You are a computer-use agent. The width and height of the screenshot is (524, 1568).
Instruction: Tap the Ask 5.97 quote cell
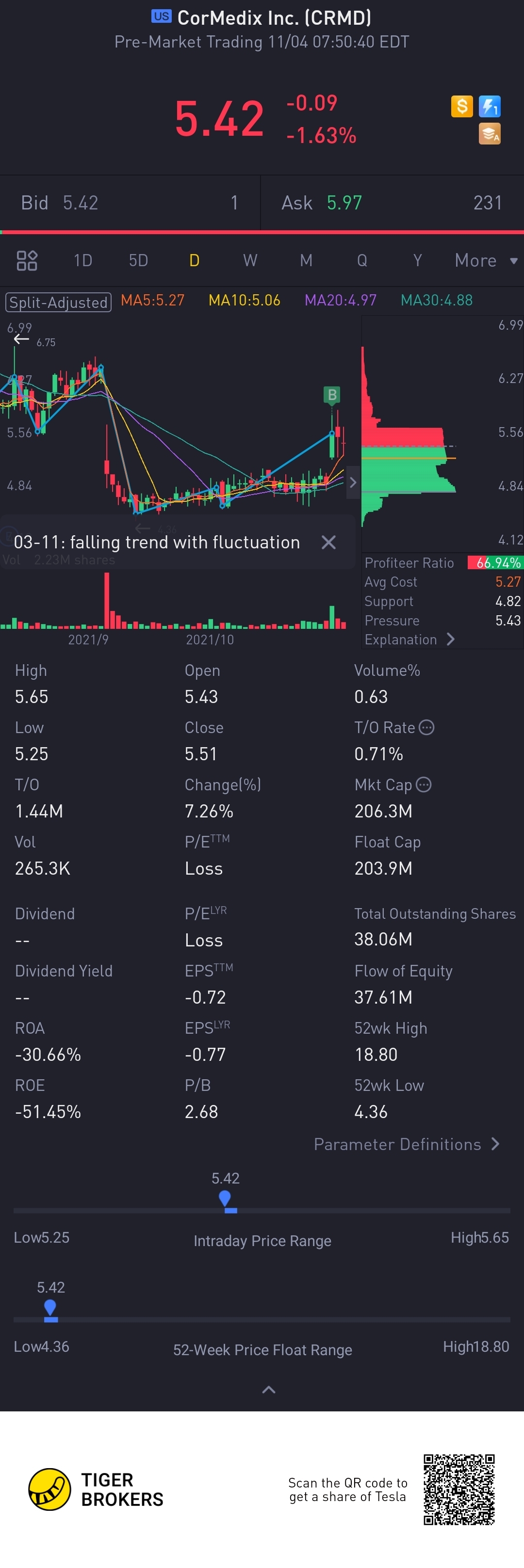(393, 203)
